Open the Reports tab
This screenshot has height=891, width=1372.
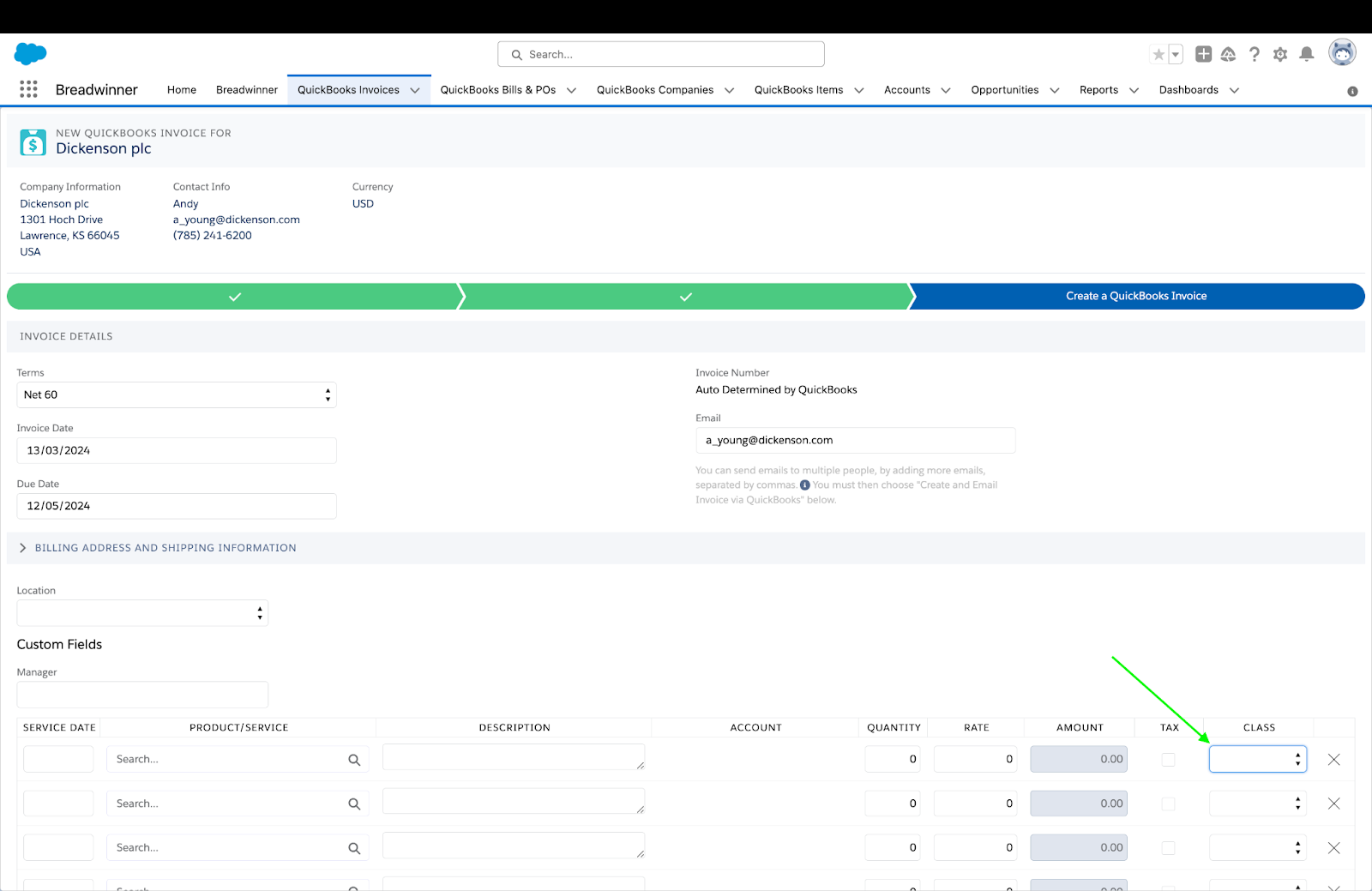(1098, 90)
